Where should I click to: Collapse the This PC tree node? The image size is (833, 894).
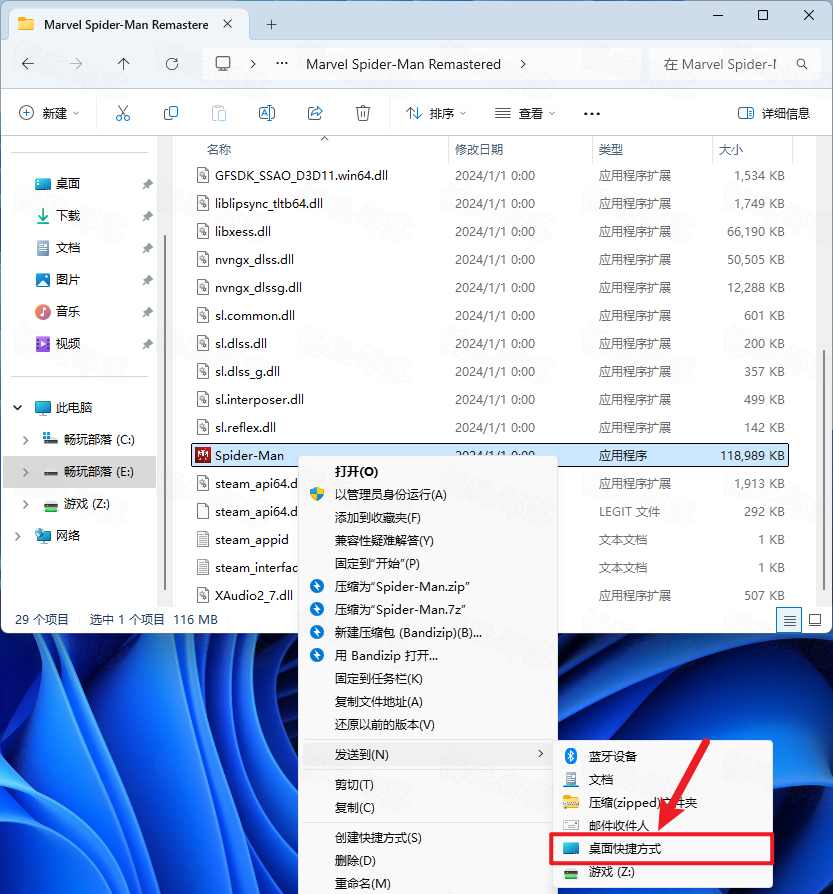18,408
